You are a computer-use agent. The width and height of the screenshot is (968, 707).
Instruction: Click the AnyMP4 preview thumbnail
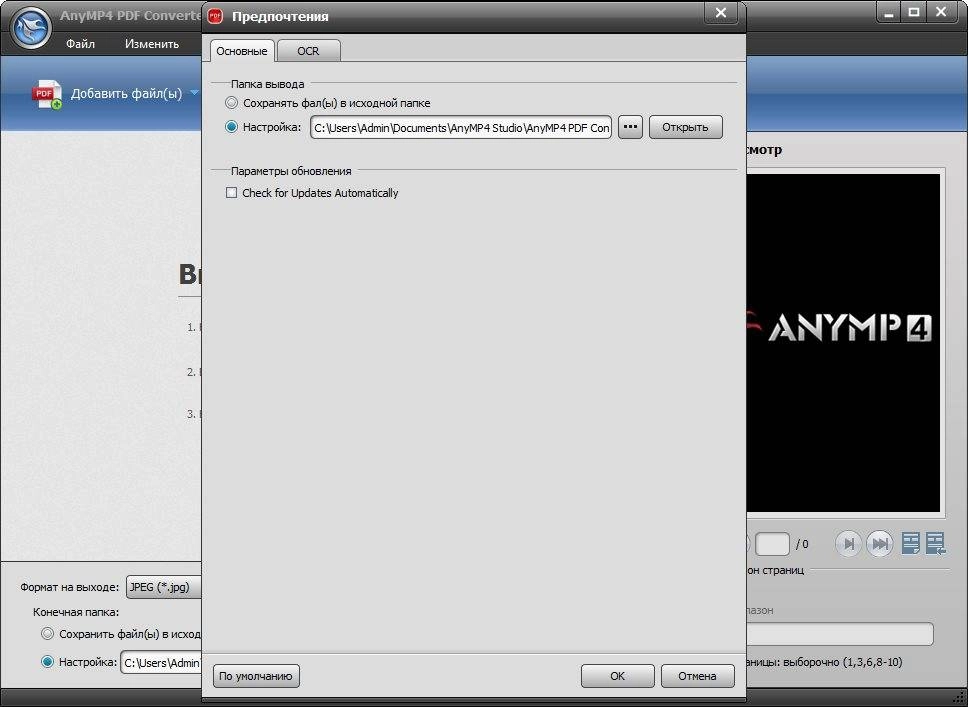tap(843, 343)
